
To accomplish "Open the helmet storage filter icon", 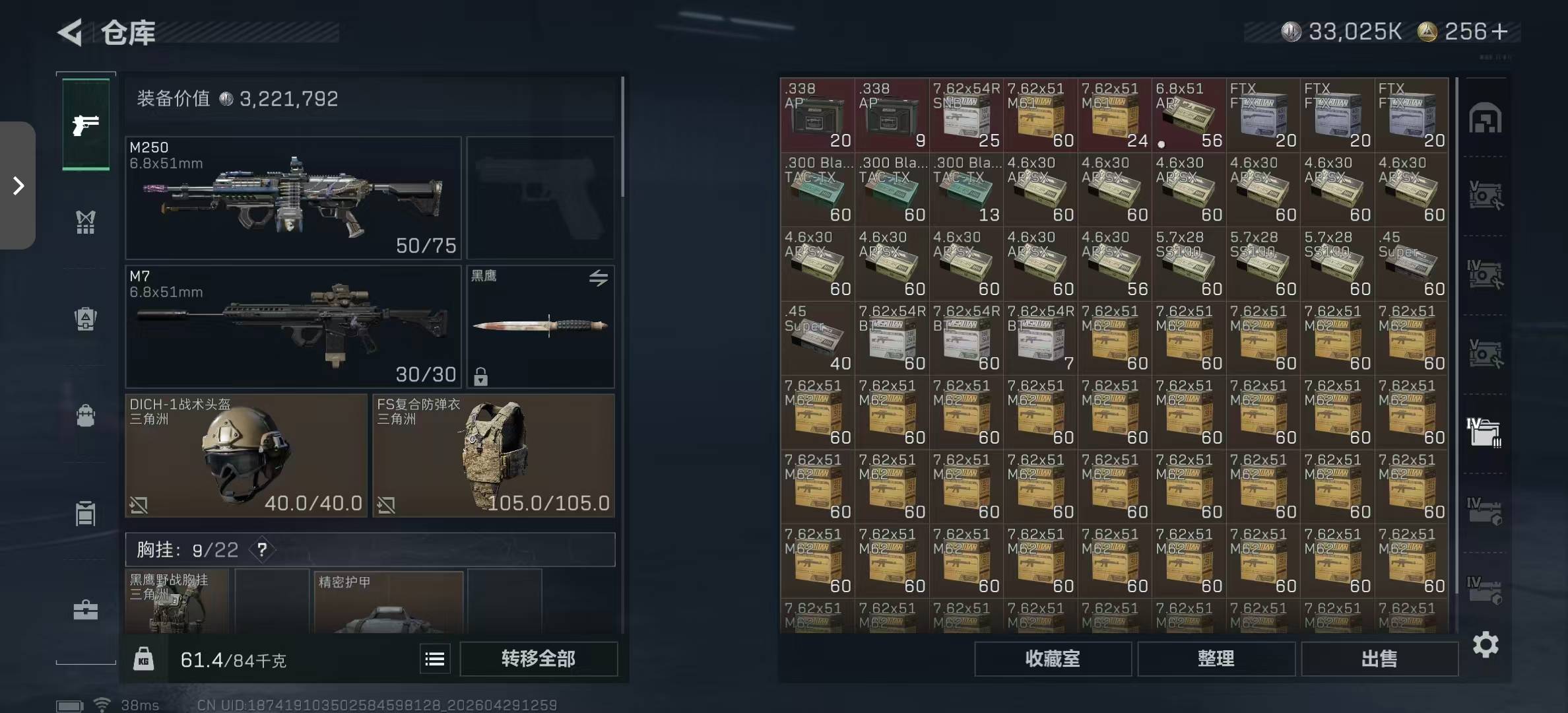I will point(1485,119).
